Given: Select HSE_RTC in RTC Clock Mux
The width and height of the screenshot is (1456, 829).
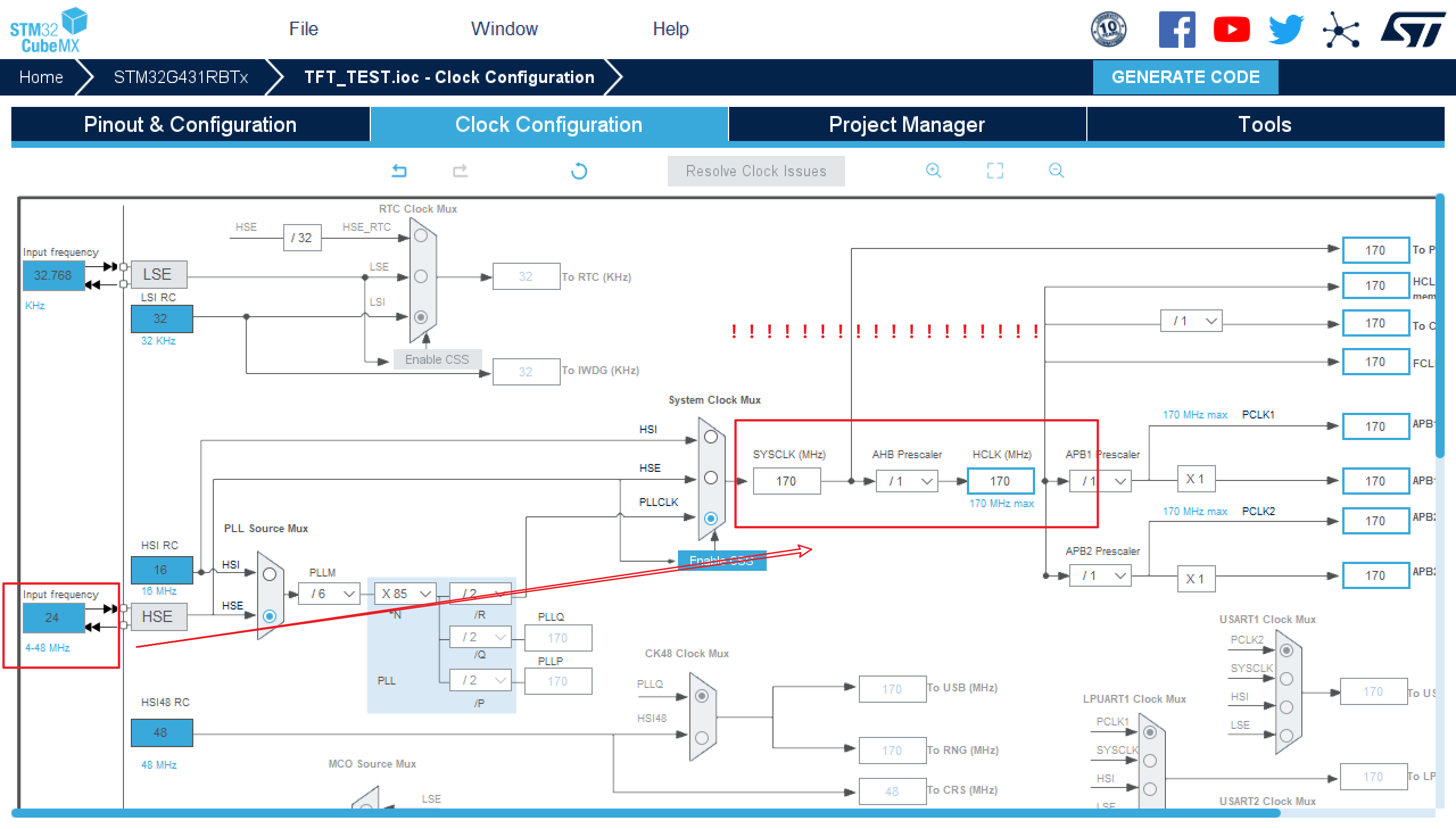Looking at the screenshot, I should click(x=421, y=236).
